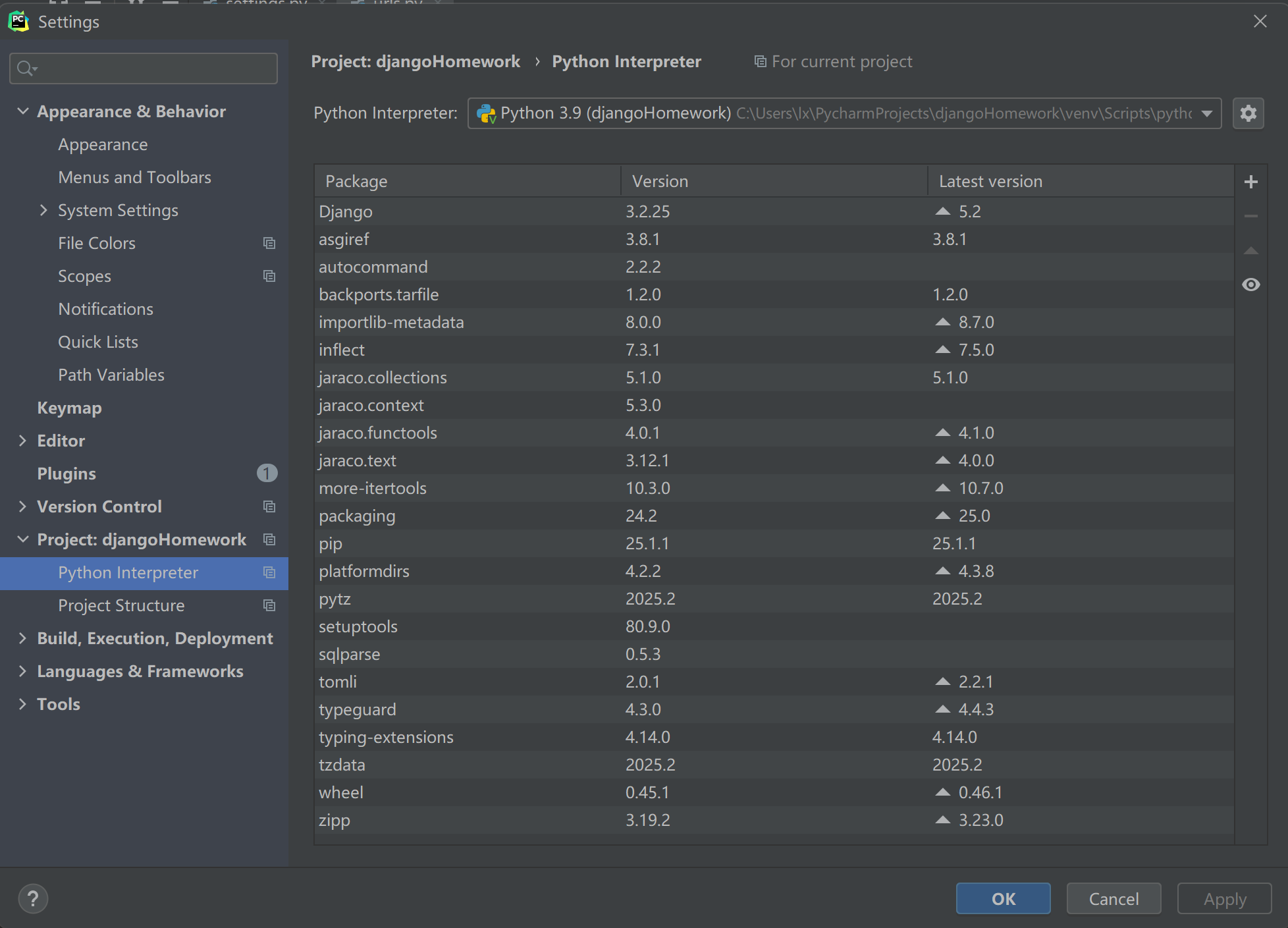The image size is (1288, 928).
Task: Click the Apply button
Action: (1224, 898)
